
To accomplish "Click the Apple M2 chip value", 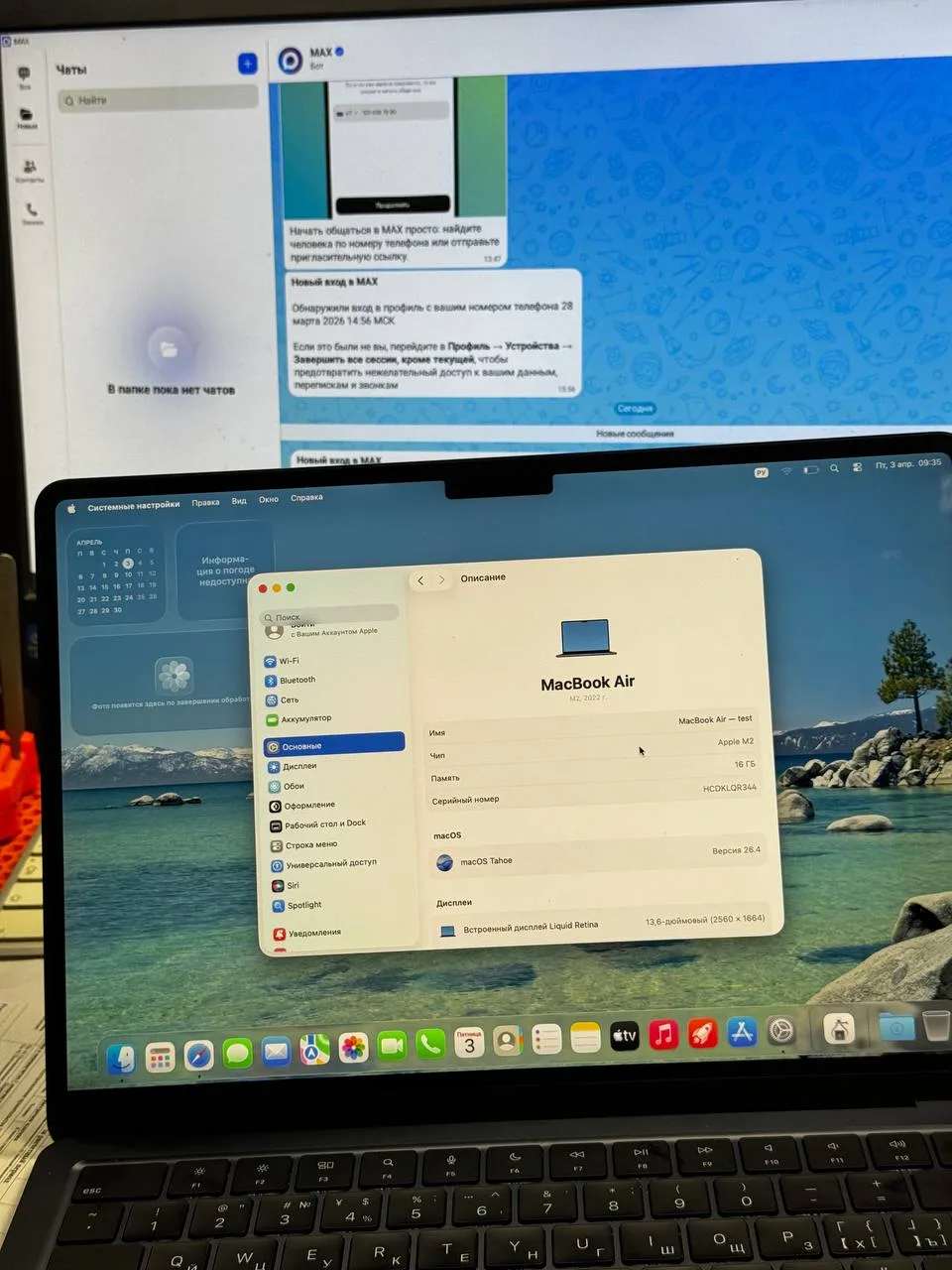I will 736,741.
